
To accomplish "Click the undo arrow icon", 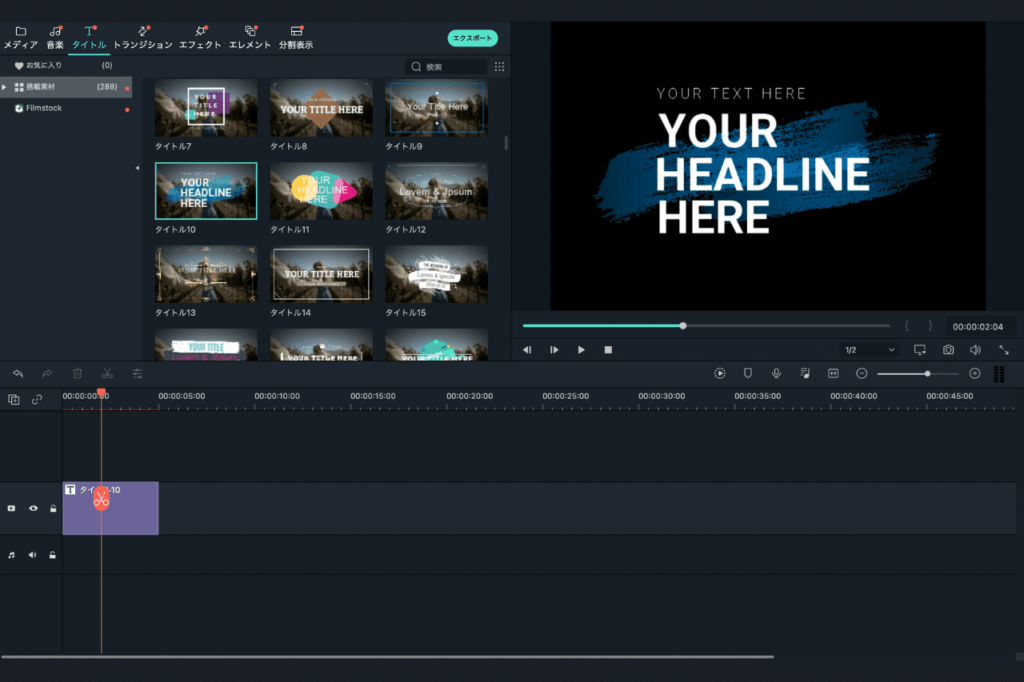I will point(18,374).
